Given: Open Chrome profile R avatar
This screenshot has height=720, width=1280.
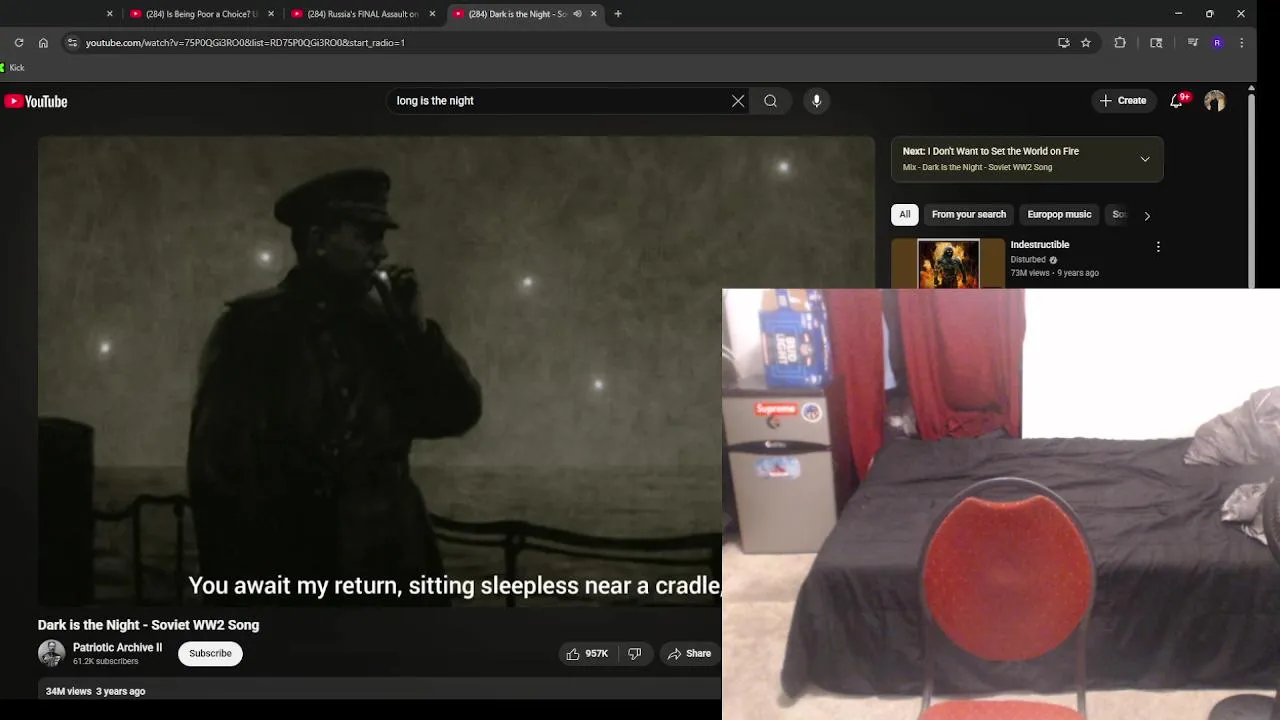Looking at the screenshot, I should pyautogui.click(x=1217, y=43).
